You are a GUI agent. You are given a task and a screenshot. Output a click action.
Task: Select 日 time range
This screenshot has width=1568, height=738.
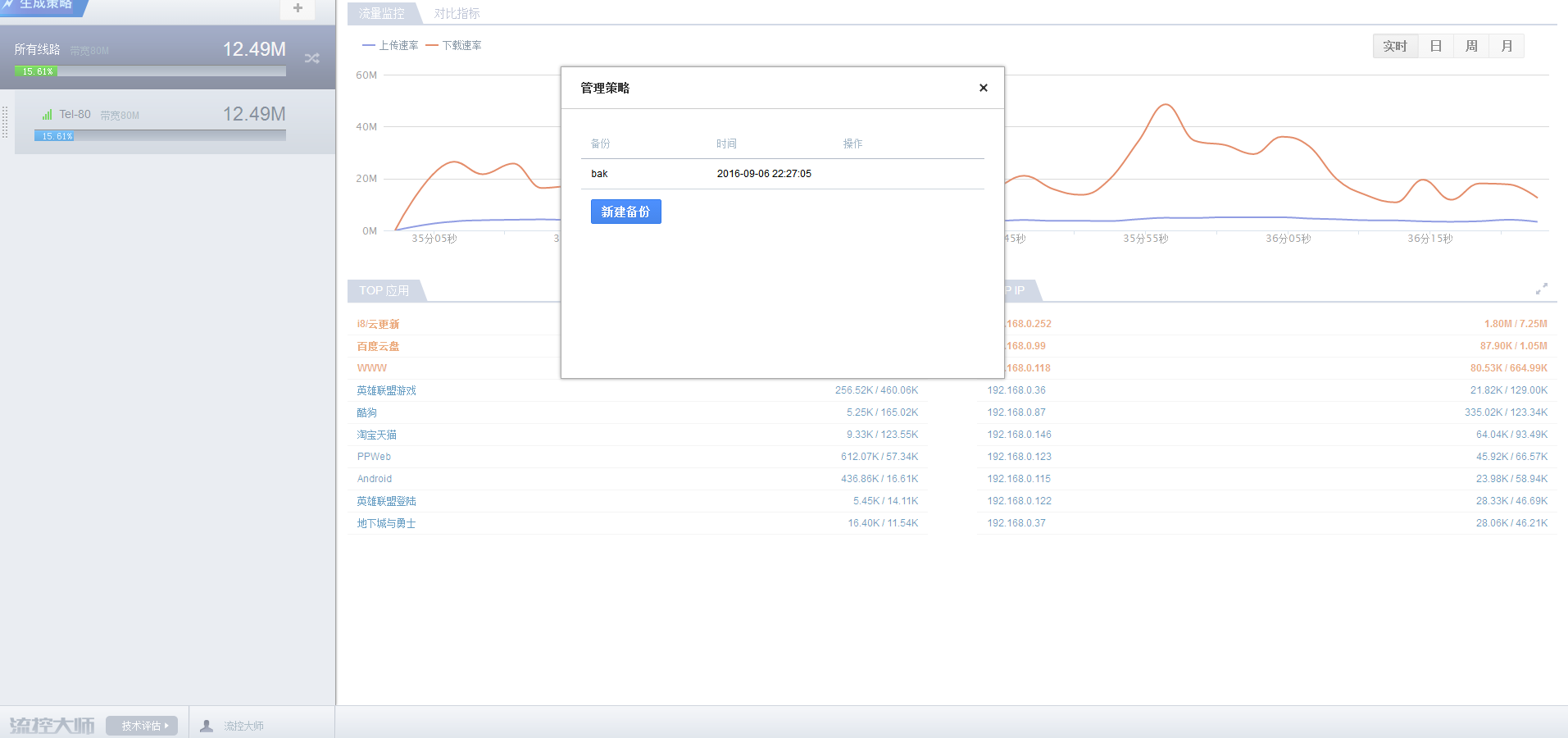tap(1436, 46)
